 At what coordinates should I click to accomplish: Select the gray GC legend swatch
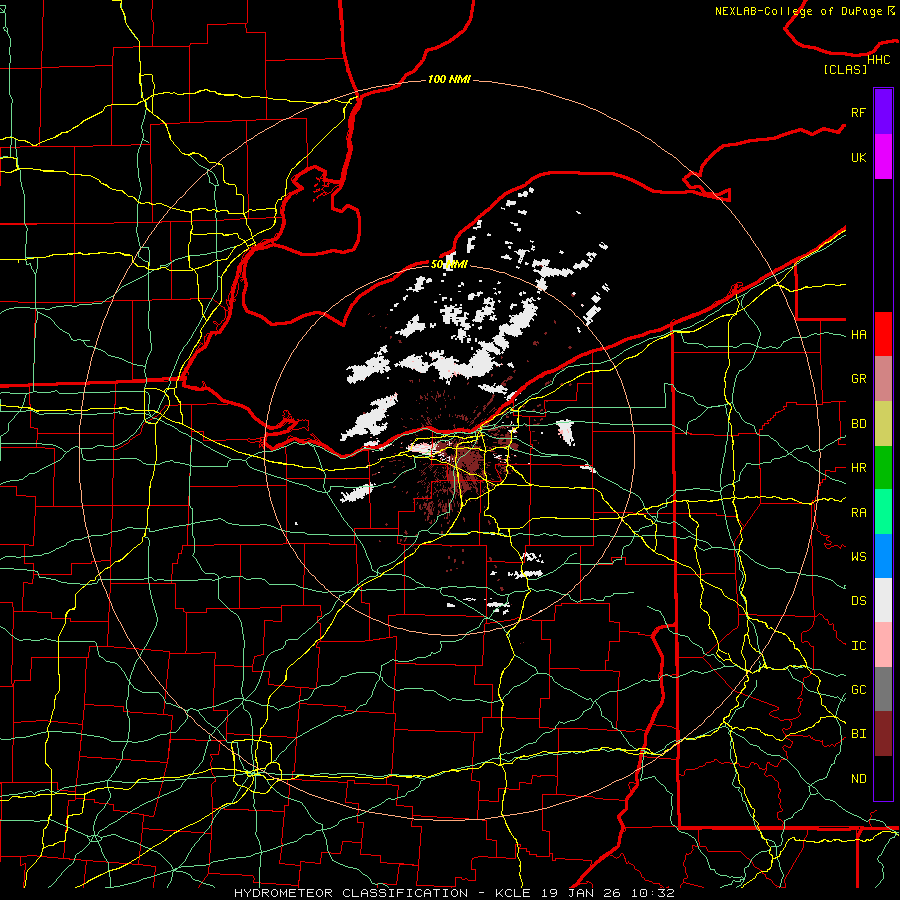883,689
